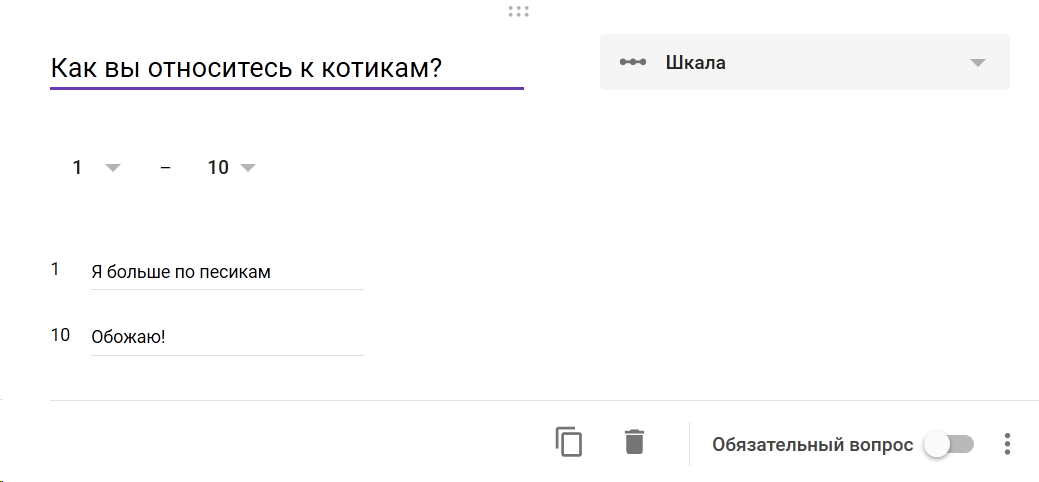Click the vertical divider beside the trash icon
1039x482 pixels.
pos(689,444)
